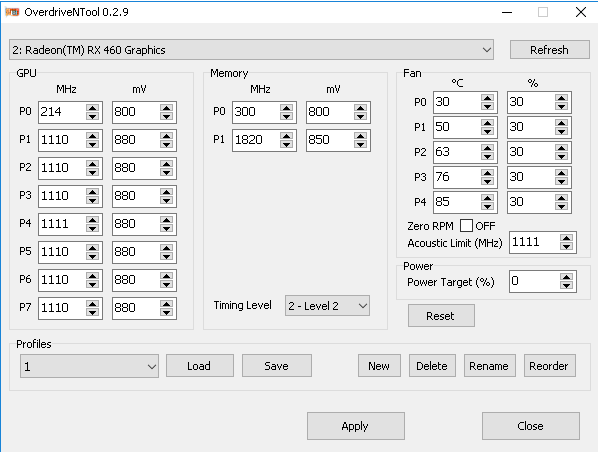Viewport: 598px width, 452px height.
Task: Decrease GPU P7 MHz with down arrow
Action: [92, 312]
